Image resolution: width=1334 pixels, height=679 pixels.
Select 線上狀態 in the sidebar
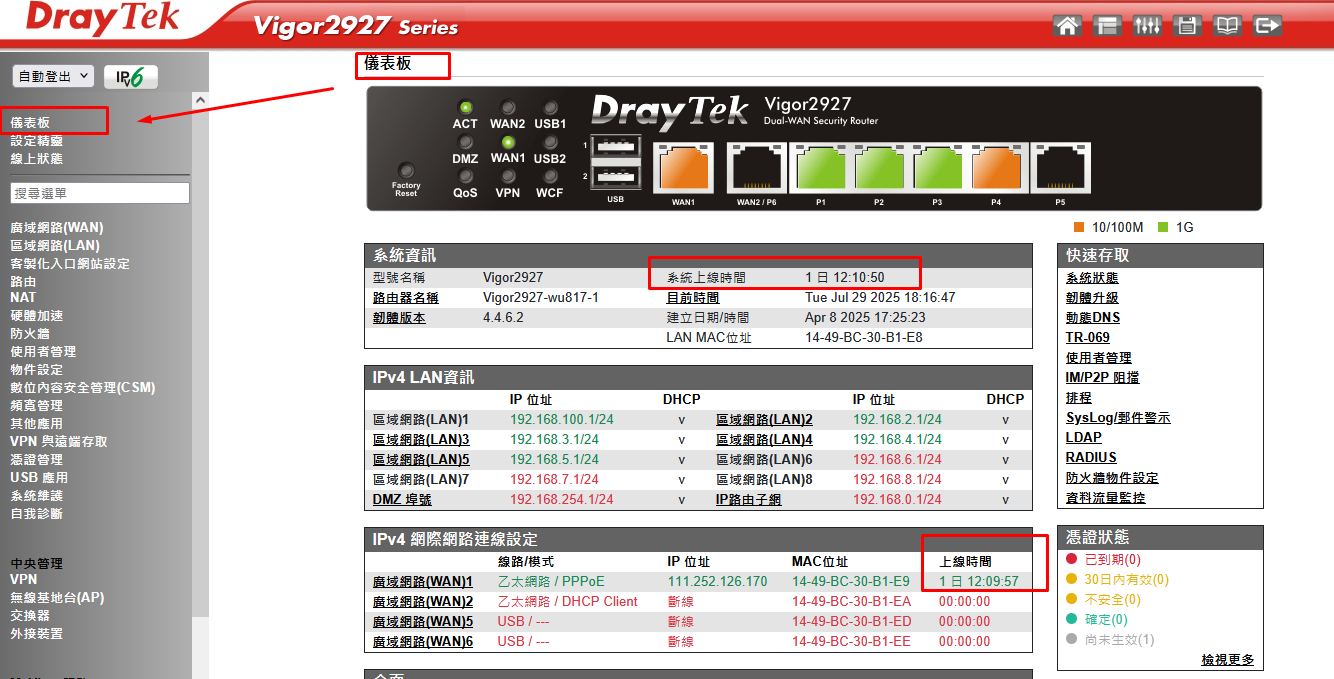37,158
